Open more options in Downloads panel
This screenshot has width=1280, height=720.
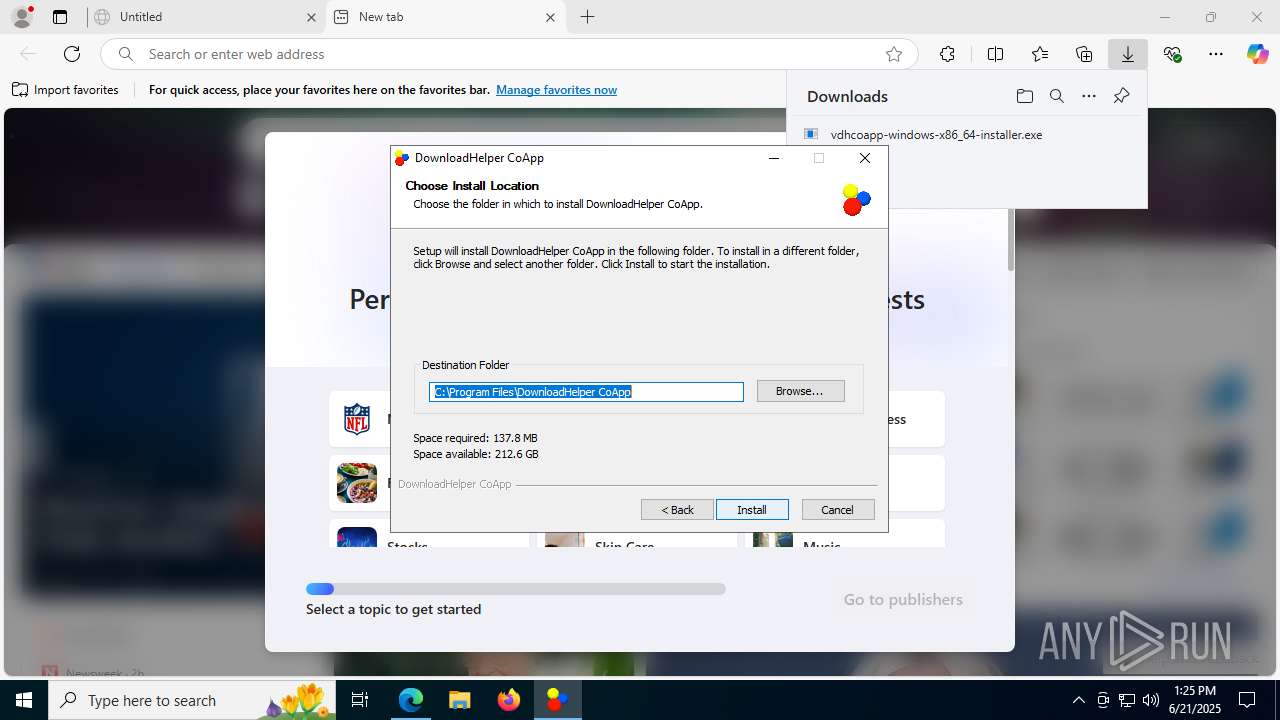pyautogui.click(x=1089, y=96)
